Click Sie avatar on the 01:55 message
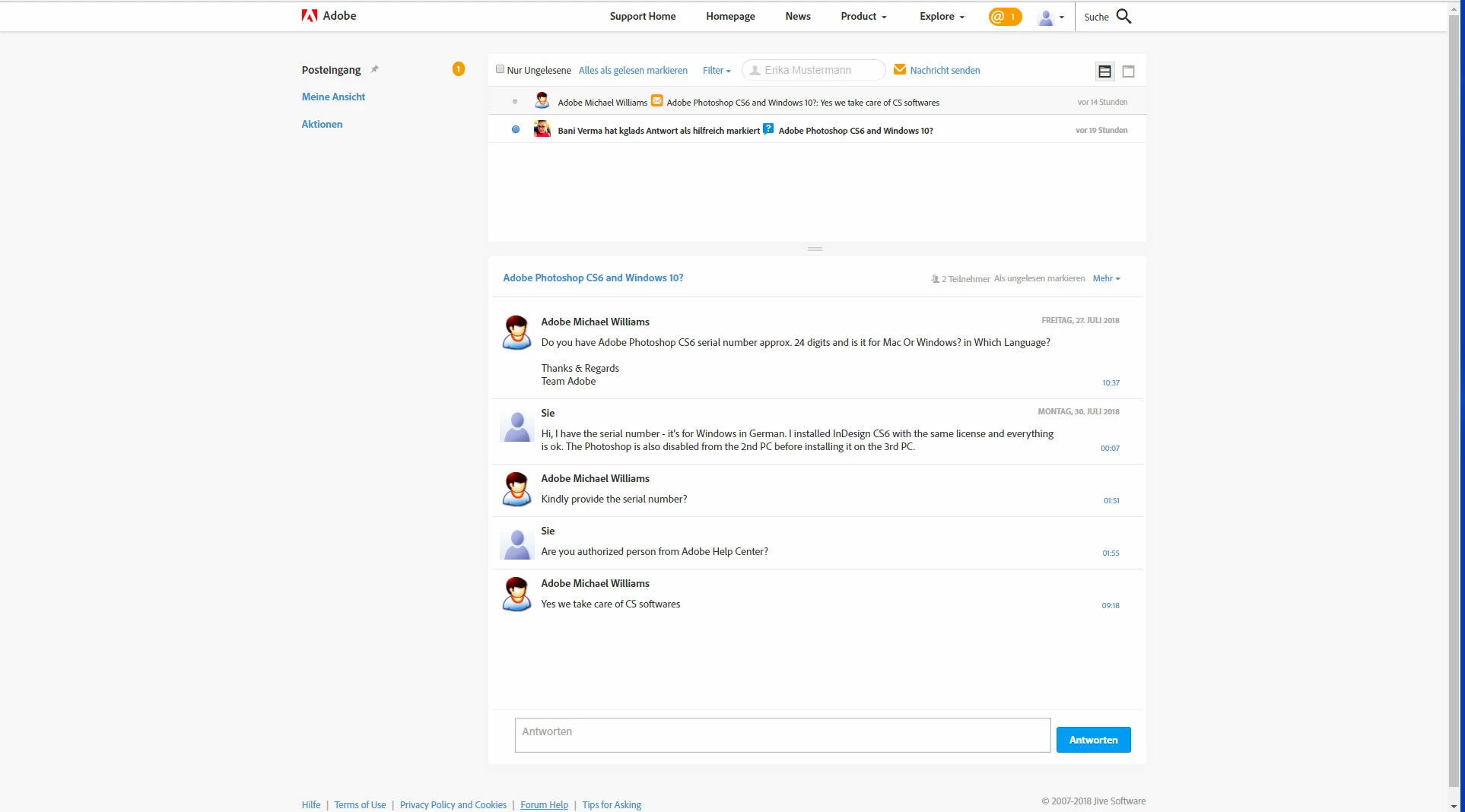This screenshot has width=1465, height=812. [517, 544]
